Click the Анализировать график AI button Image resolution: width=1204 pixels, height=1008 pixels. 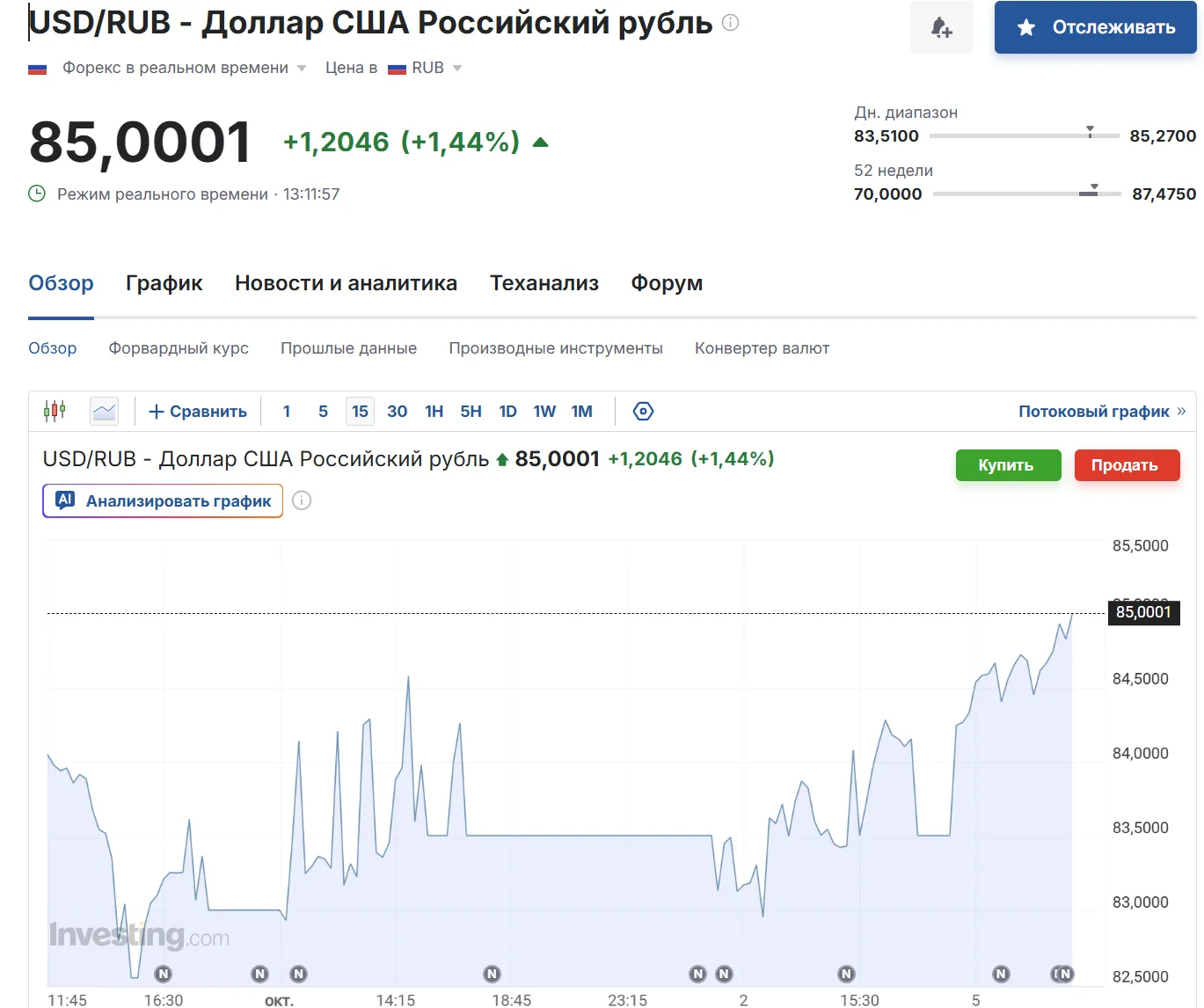coord(163,501)
